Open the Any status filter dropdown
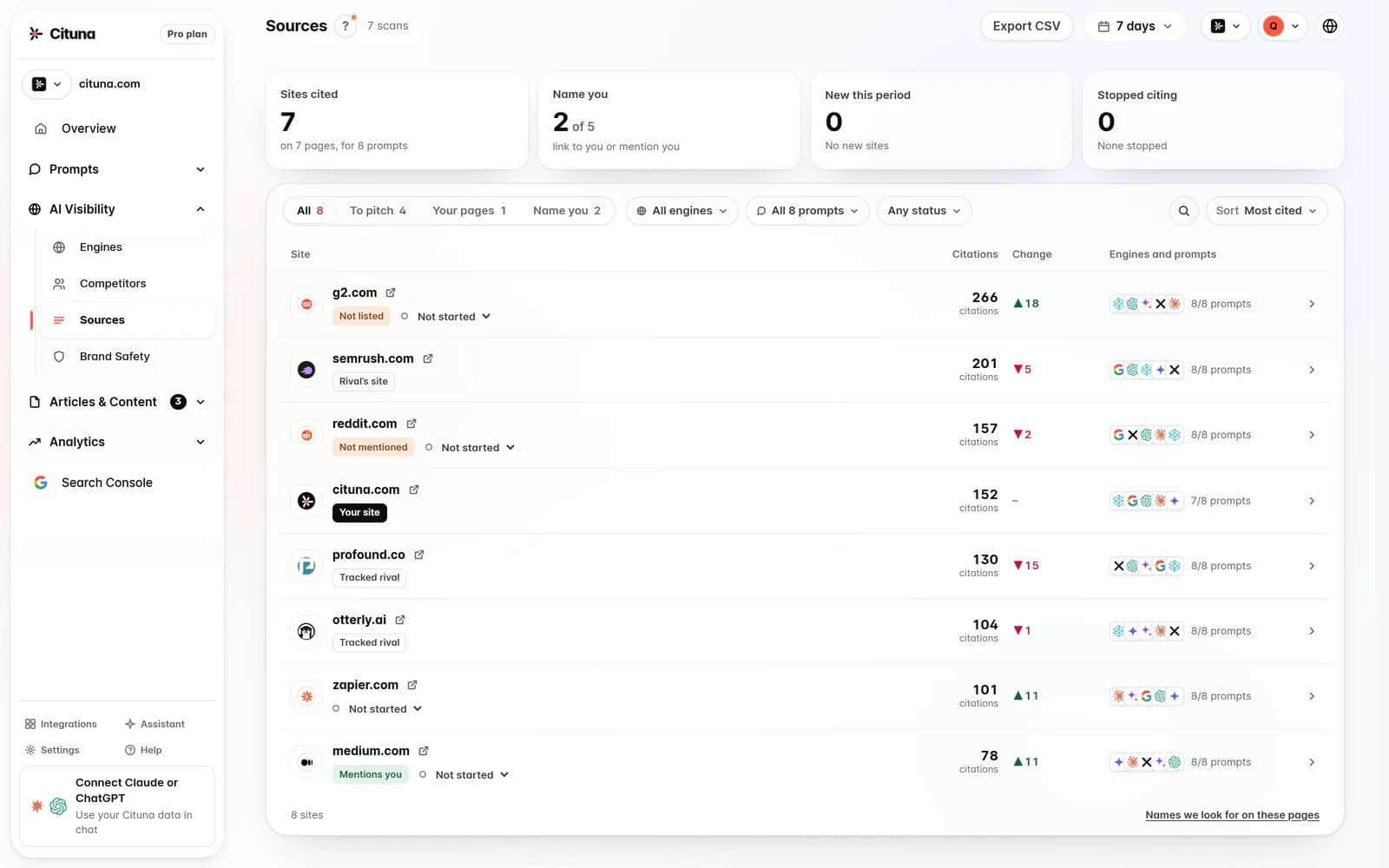Viewport: 1389px width, 868px height. coord(925,211)
